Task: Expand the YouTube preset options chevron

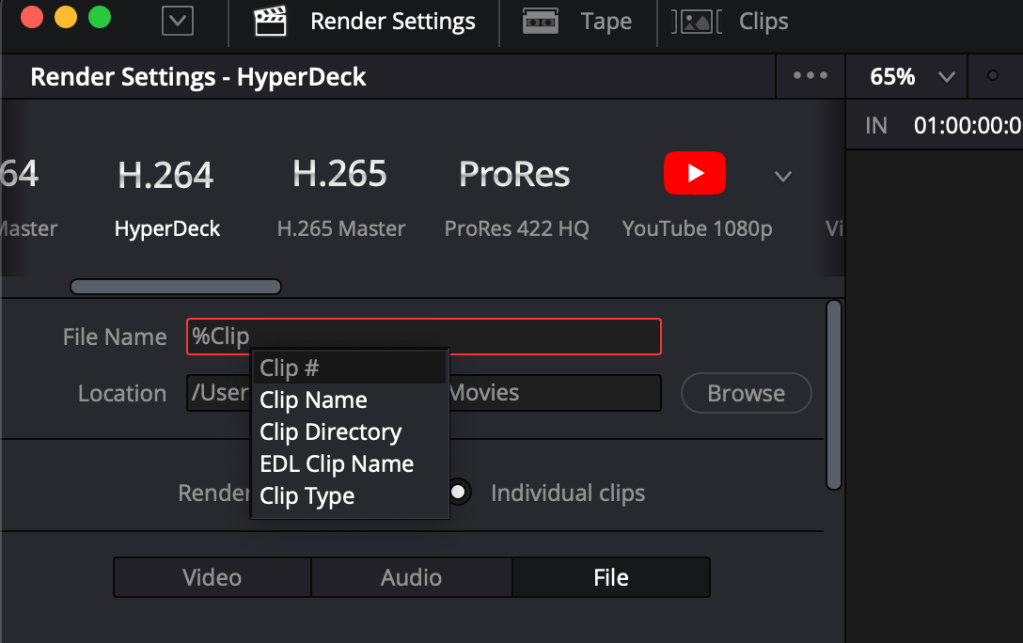Action: (783, 177)
